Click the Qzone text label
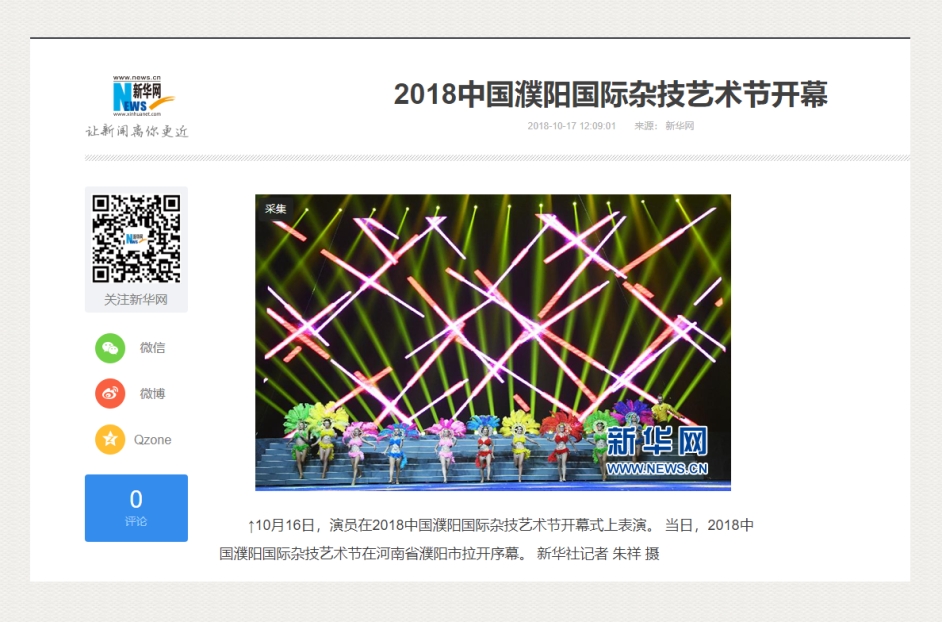 (153, 440)
